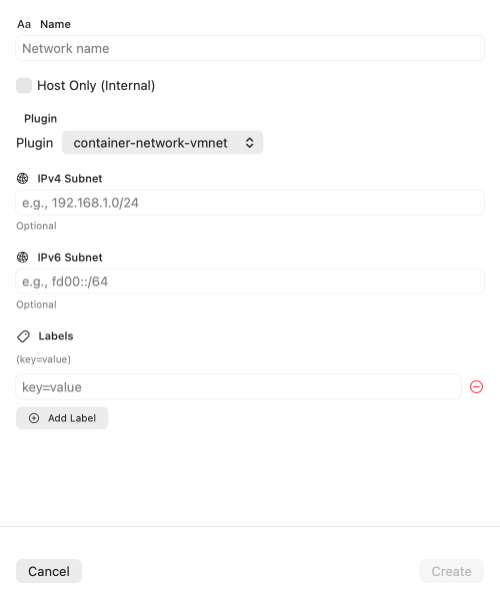Screen dimensions: 500x599
Task: Click the Labels heading text
Action: 56,336
